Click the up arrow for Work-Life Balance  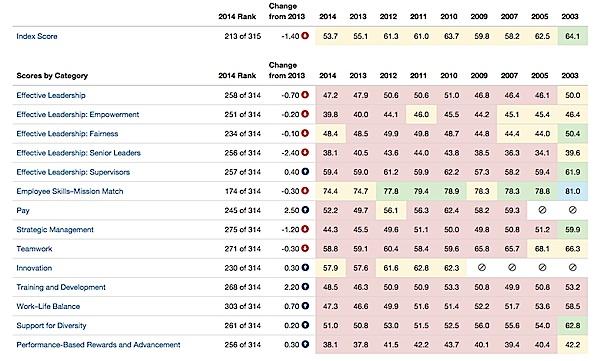[x=305, y=306]
